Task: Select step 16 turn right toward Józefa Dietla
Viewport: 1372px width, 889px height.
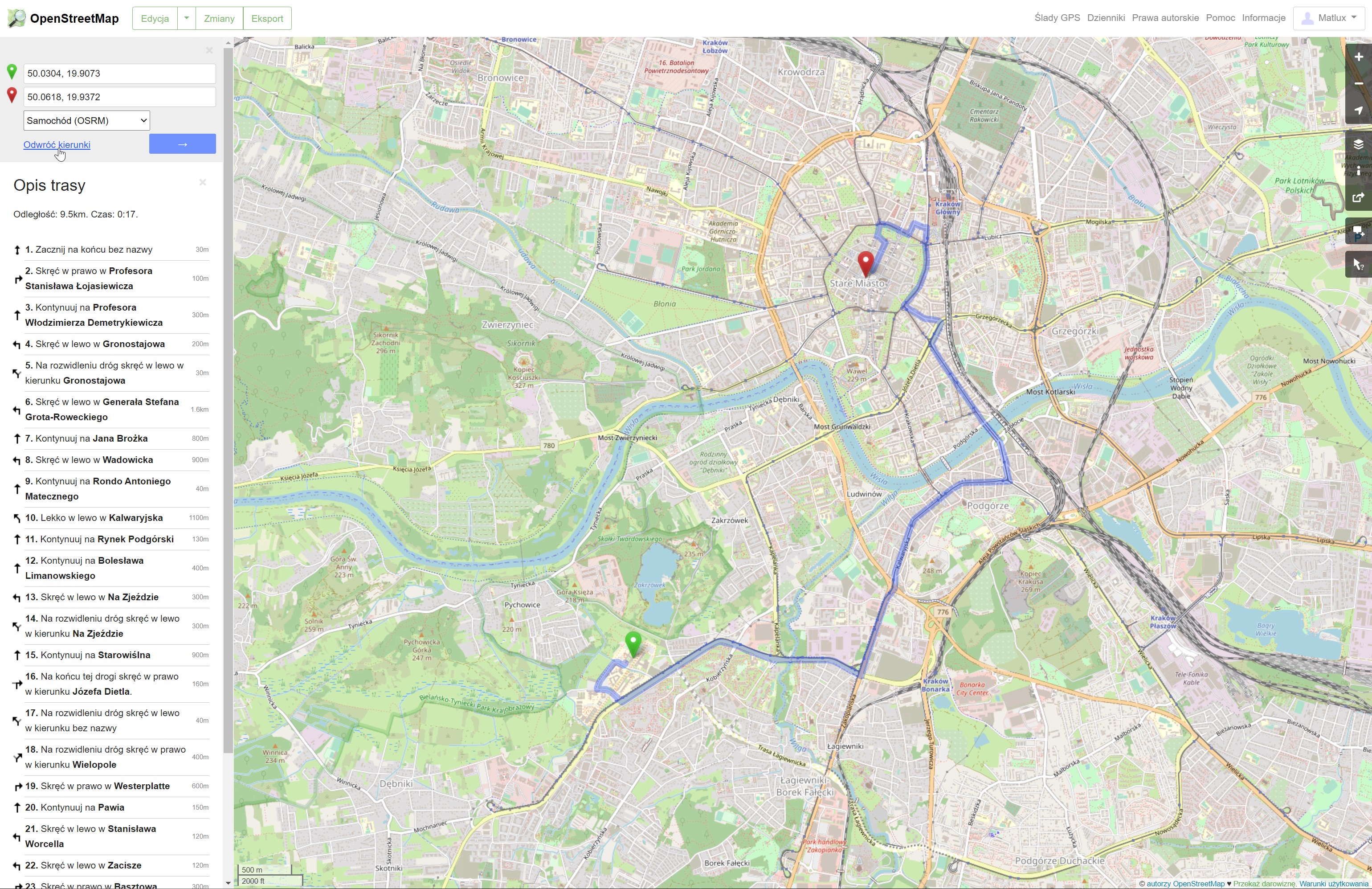Action: [x=110, y=684]
